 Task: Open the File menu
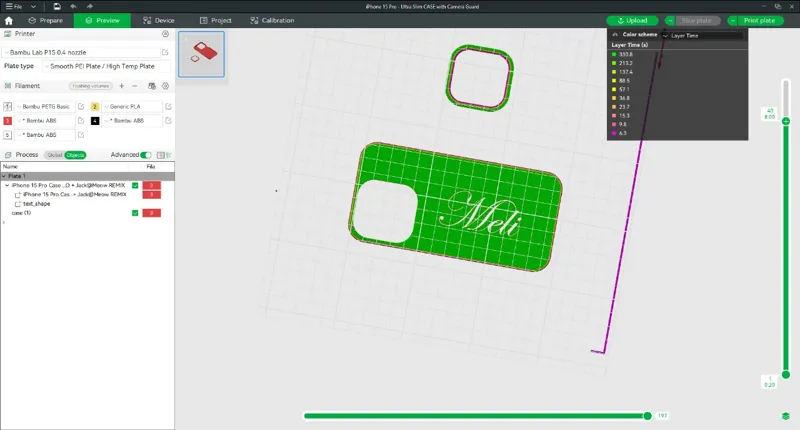click(14, 7)
